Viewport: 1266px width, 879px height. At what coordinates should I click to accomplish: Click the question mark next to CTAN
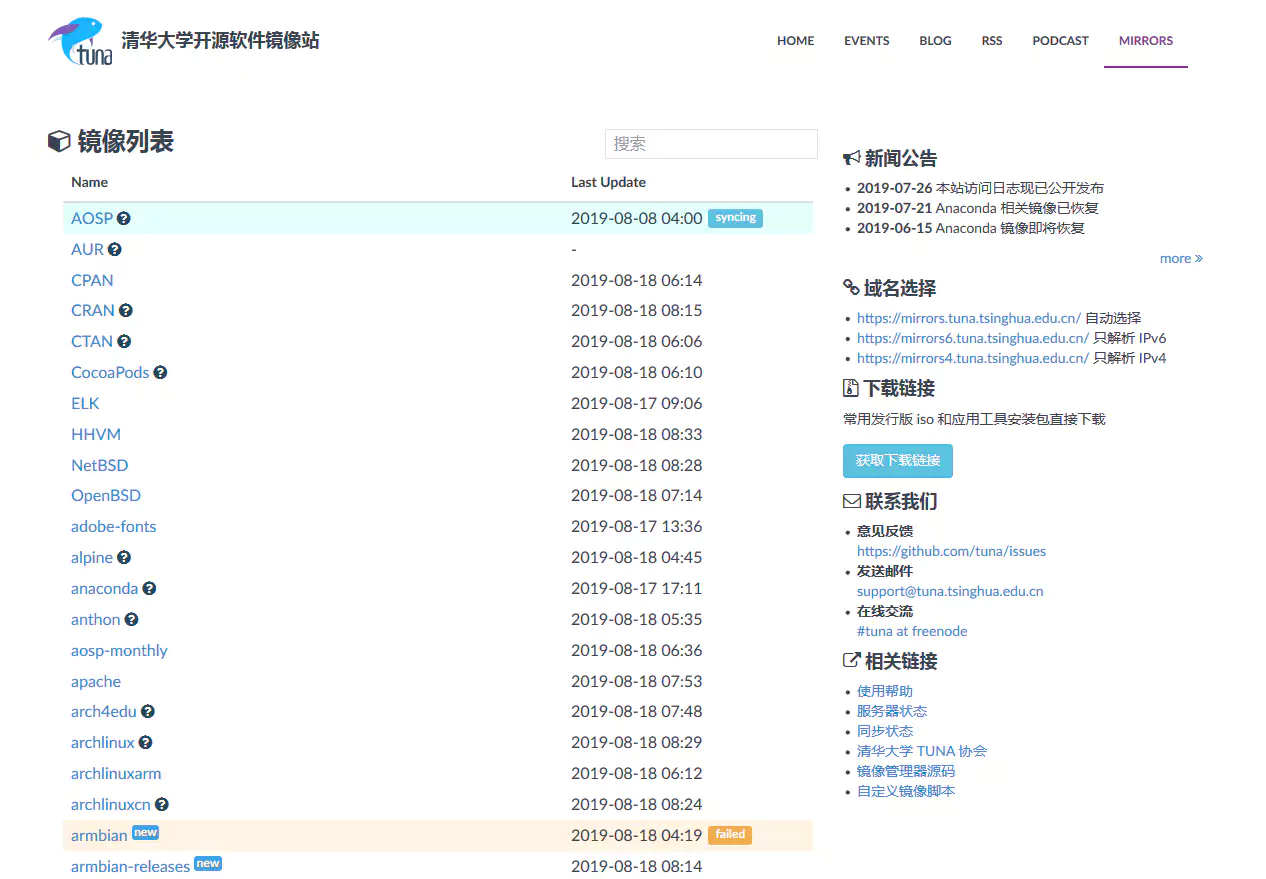(x=126, y=340)
